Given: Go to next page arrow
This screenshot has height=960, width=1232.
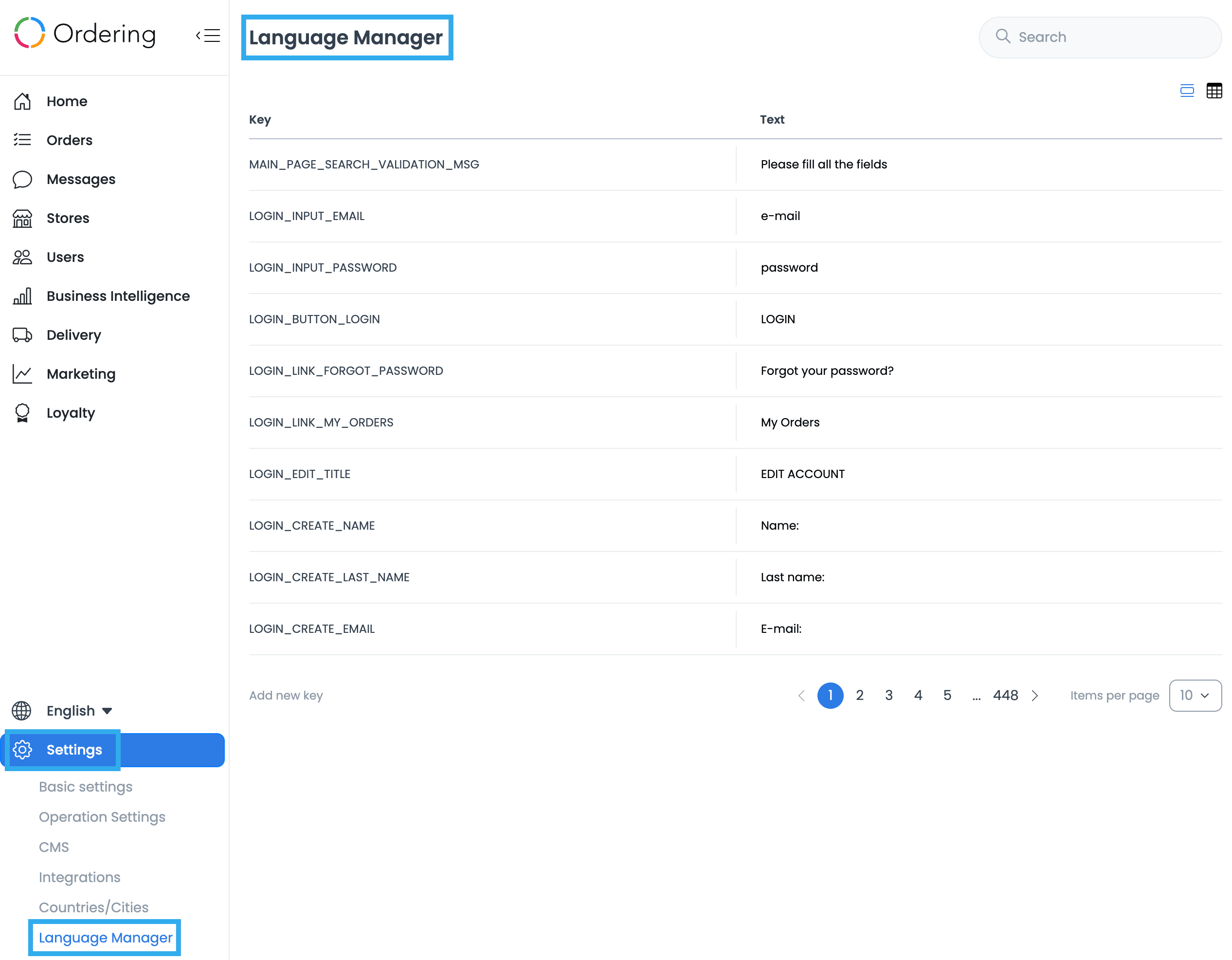Looking at the screenshot, I should [x=1035, y=696].
